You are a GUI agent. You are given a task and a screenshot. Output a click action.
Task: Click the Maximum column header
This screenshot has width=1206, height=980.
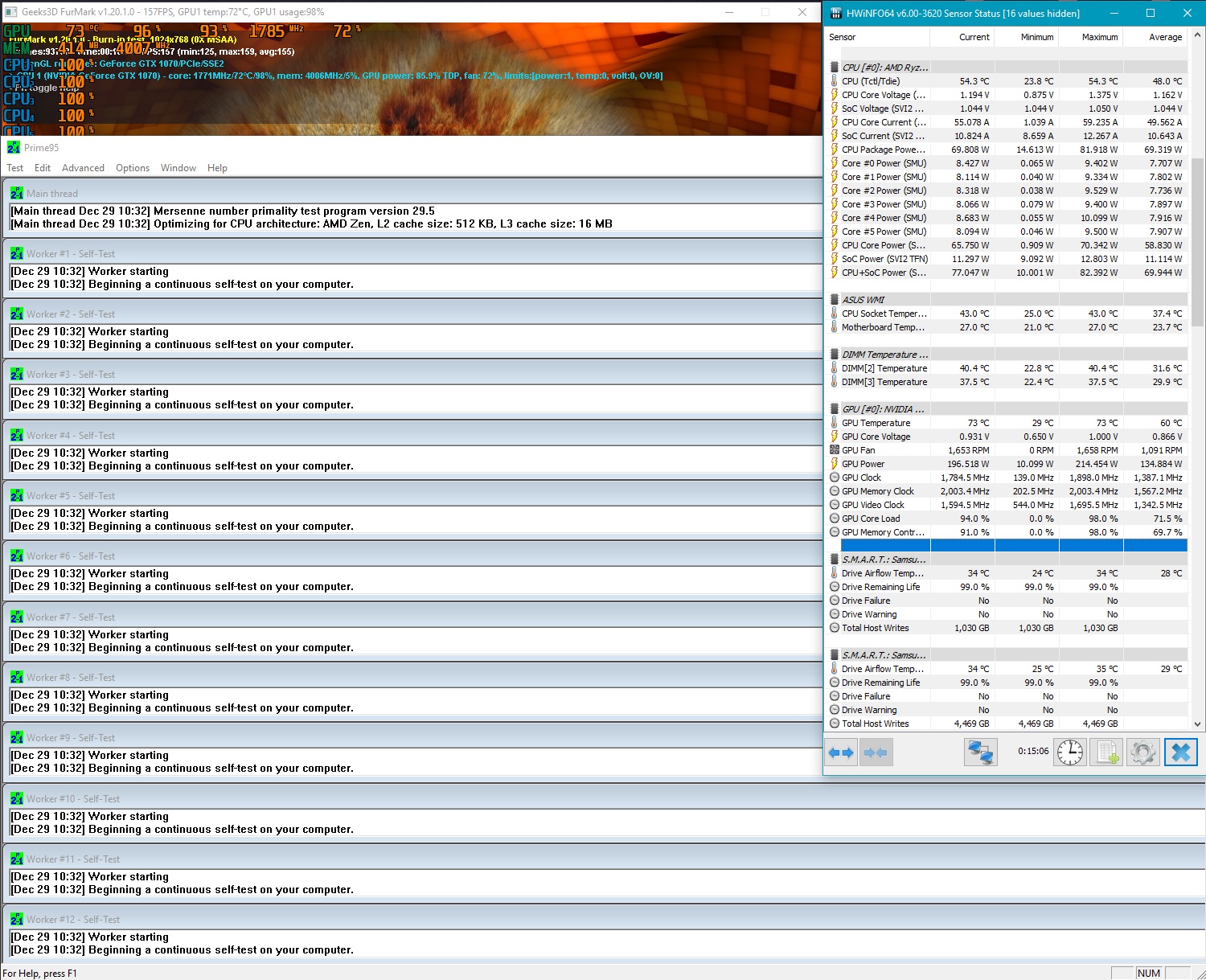coord(1091,37)
